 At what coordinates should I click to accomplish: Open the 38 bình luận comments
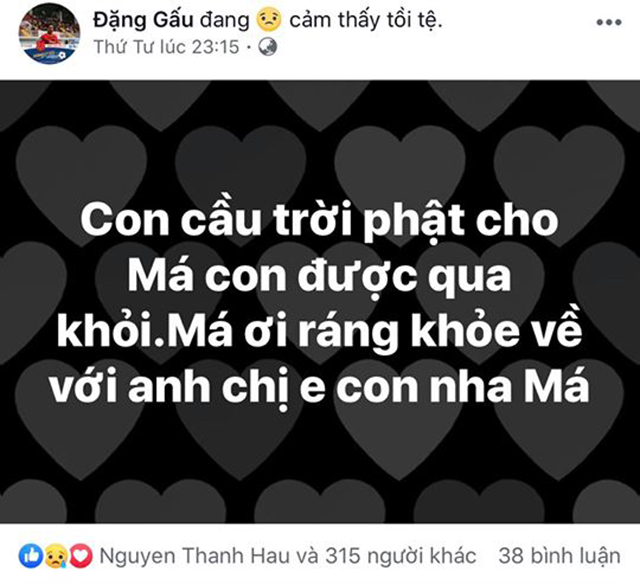tap(560, 556)
